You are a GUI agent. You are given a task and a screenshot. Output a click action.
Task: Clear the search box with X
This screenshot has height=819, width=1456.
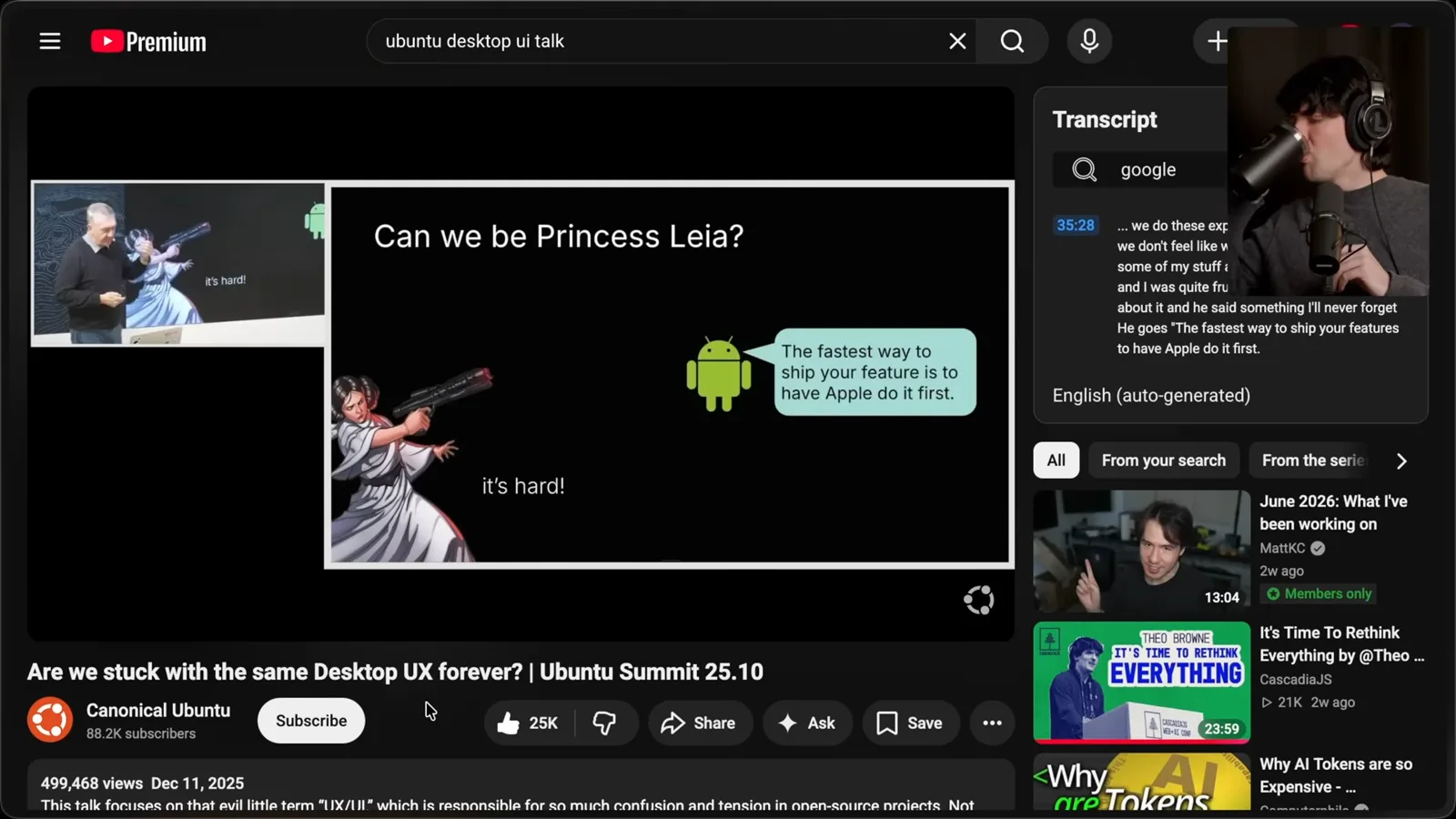tap(957, 41)
